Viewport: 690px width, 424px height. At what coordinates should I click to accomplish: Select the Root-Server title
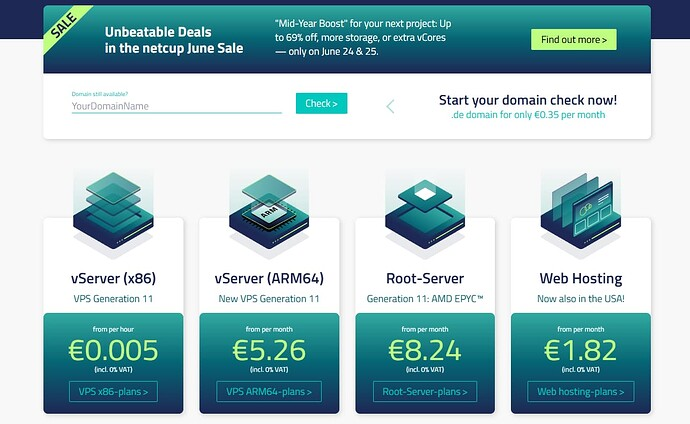click(425, 278)
